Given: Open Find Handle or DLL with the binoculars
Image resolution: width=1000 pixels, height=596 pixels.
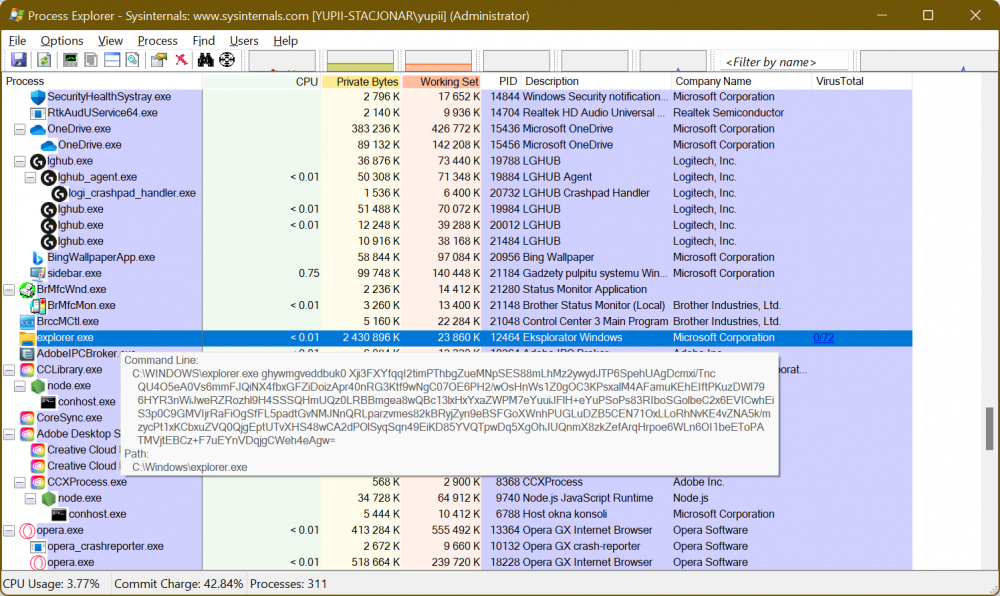Looking at the screenshot, I should (x=205, y=58).
